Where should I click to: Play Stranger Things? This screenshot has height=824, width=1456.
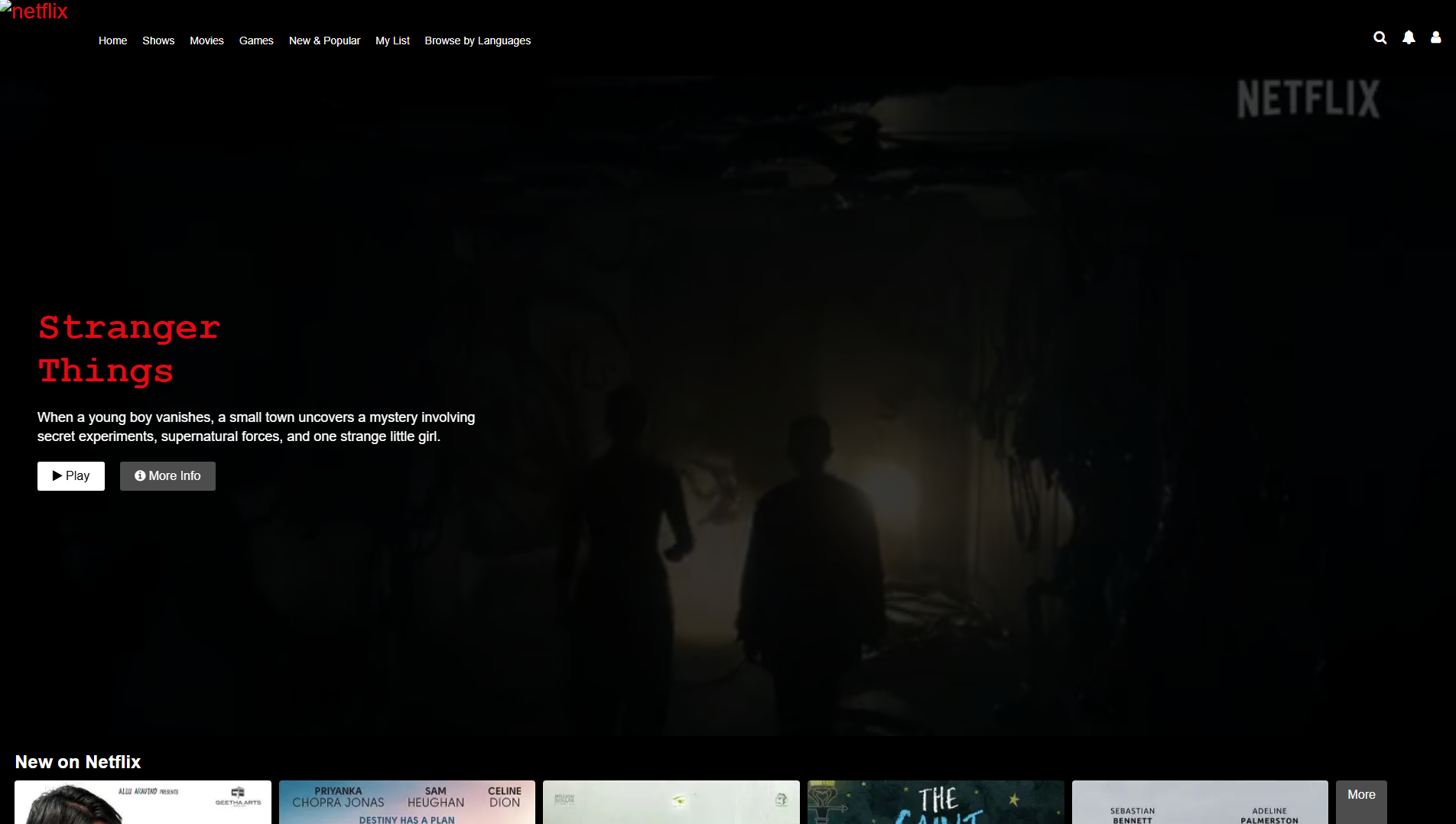(71, 476)
